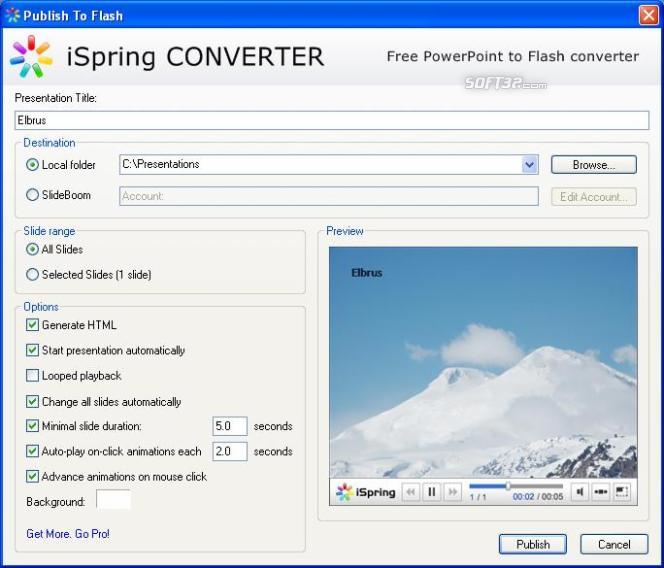Toggle Auto-play on-click animations checkbox
Screen dimensions: 664x568
click(x=32, y=451)
